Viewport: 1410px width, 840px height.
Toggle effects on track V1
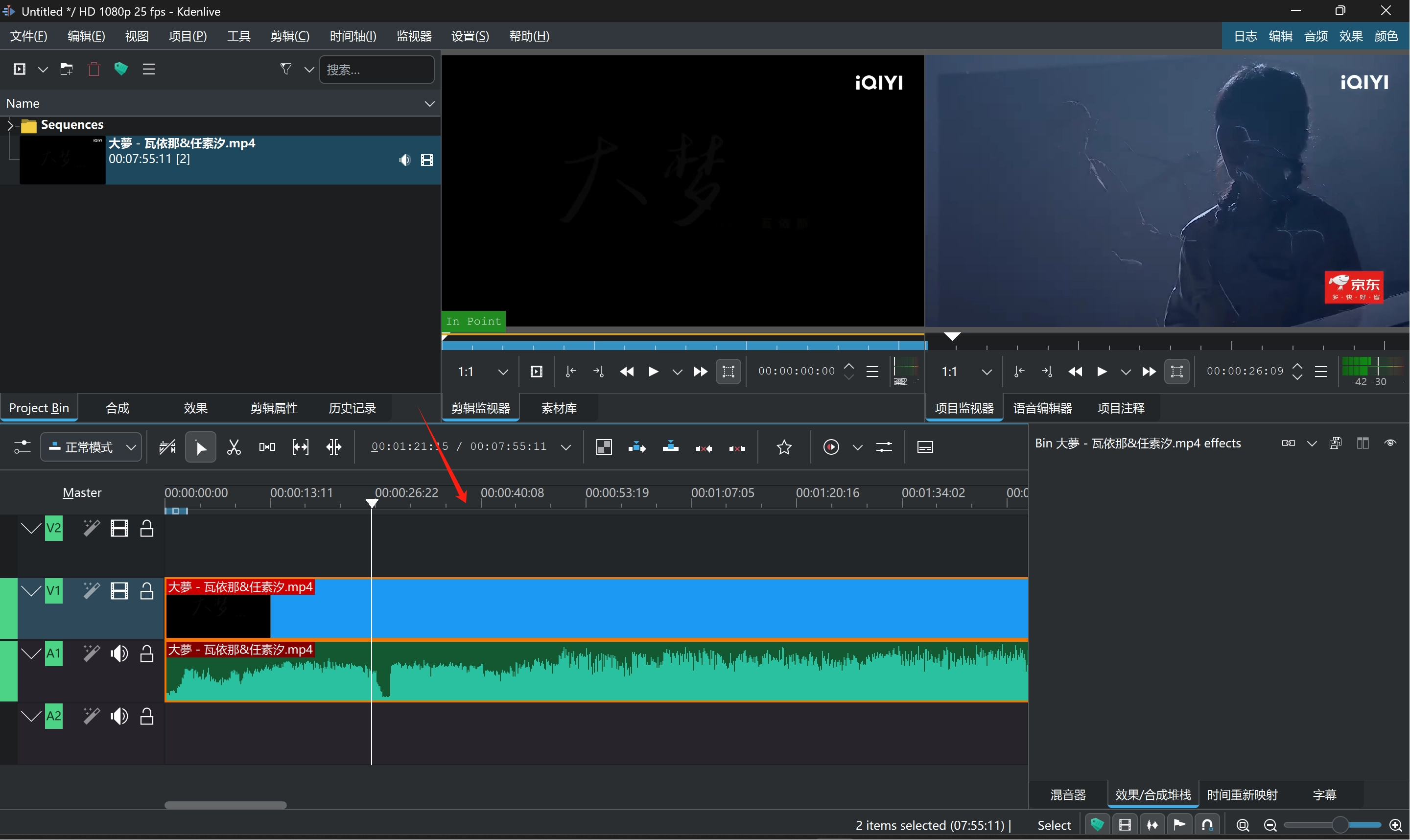91,591
